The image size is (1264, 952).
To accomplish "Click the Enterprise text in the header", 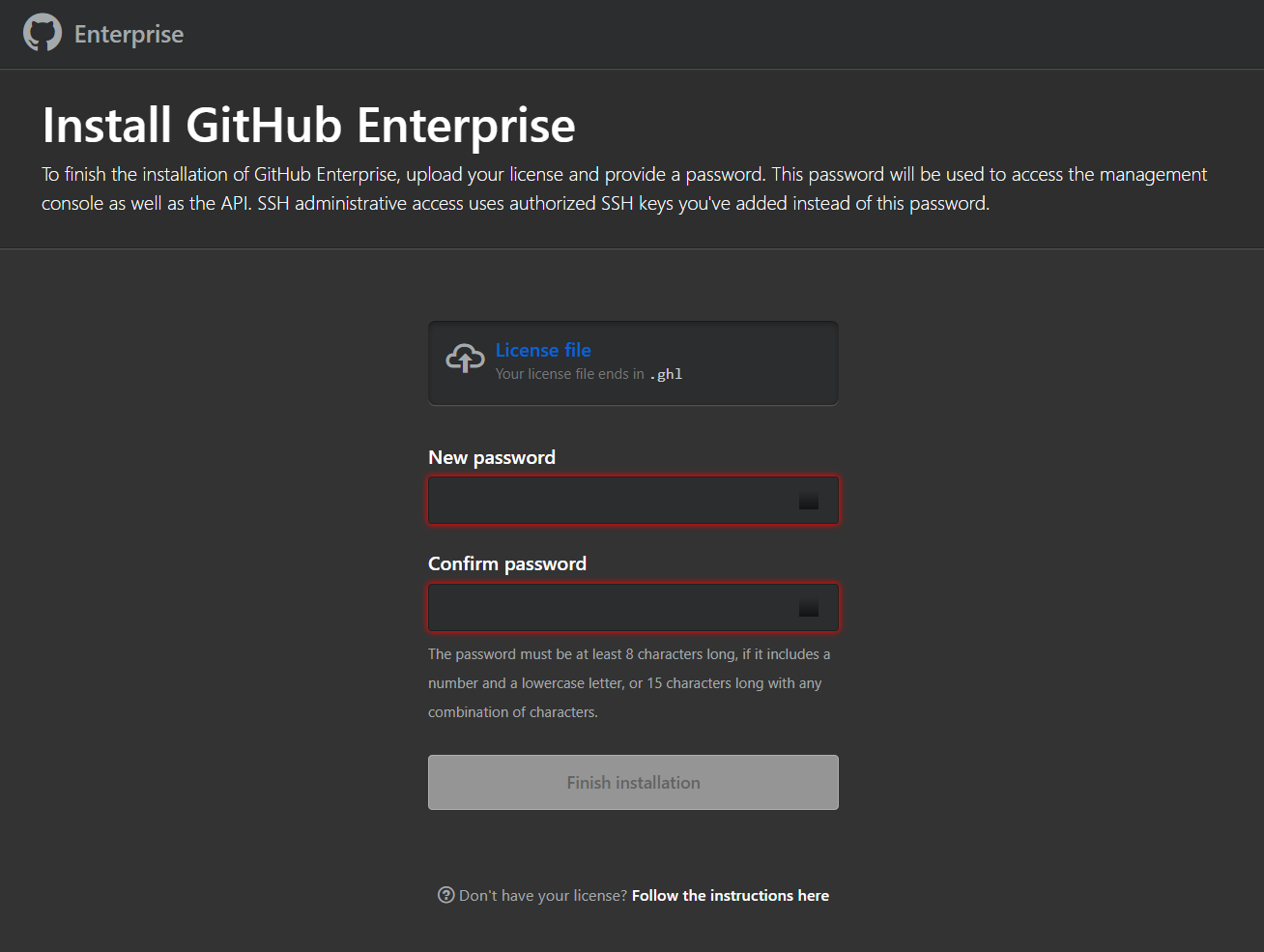I will tap(129, 34).
